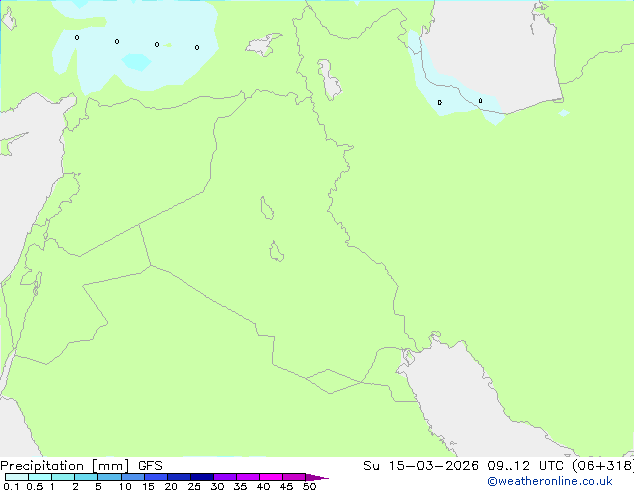
Task: Click the purple arrow tip past 50
Action: coord(317,477)
